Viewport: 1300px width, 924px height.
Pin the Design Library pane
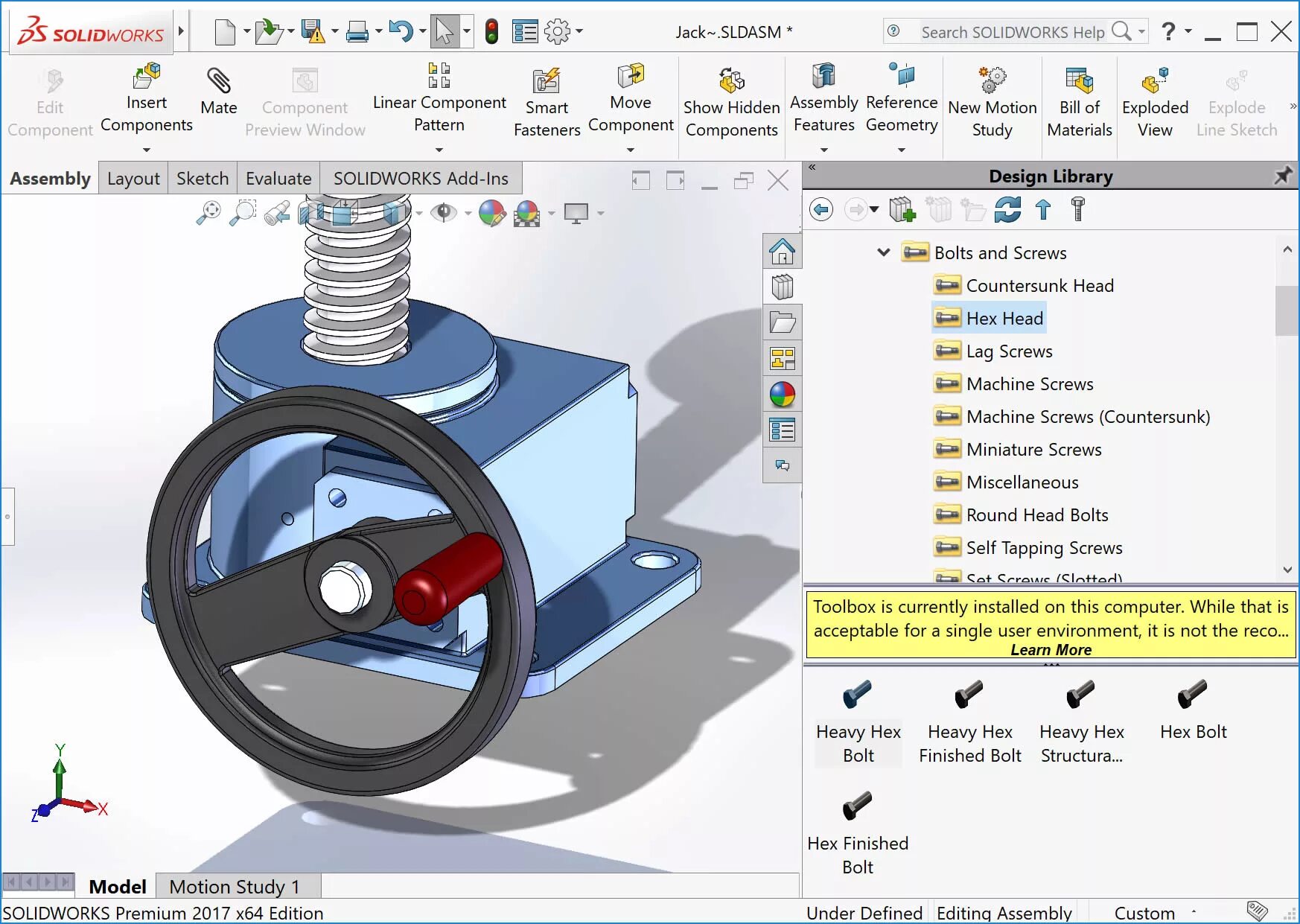coord(1282,176)
